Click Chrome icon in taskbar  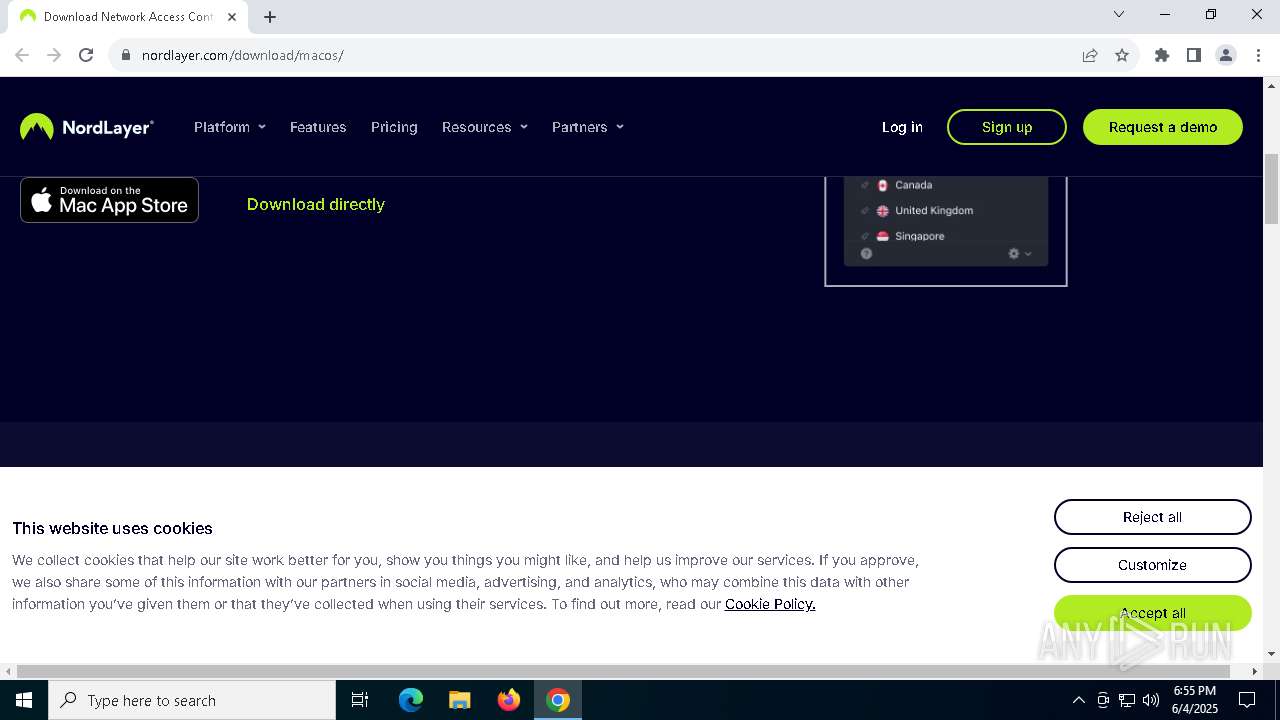[558, 700]
